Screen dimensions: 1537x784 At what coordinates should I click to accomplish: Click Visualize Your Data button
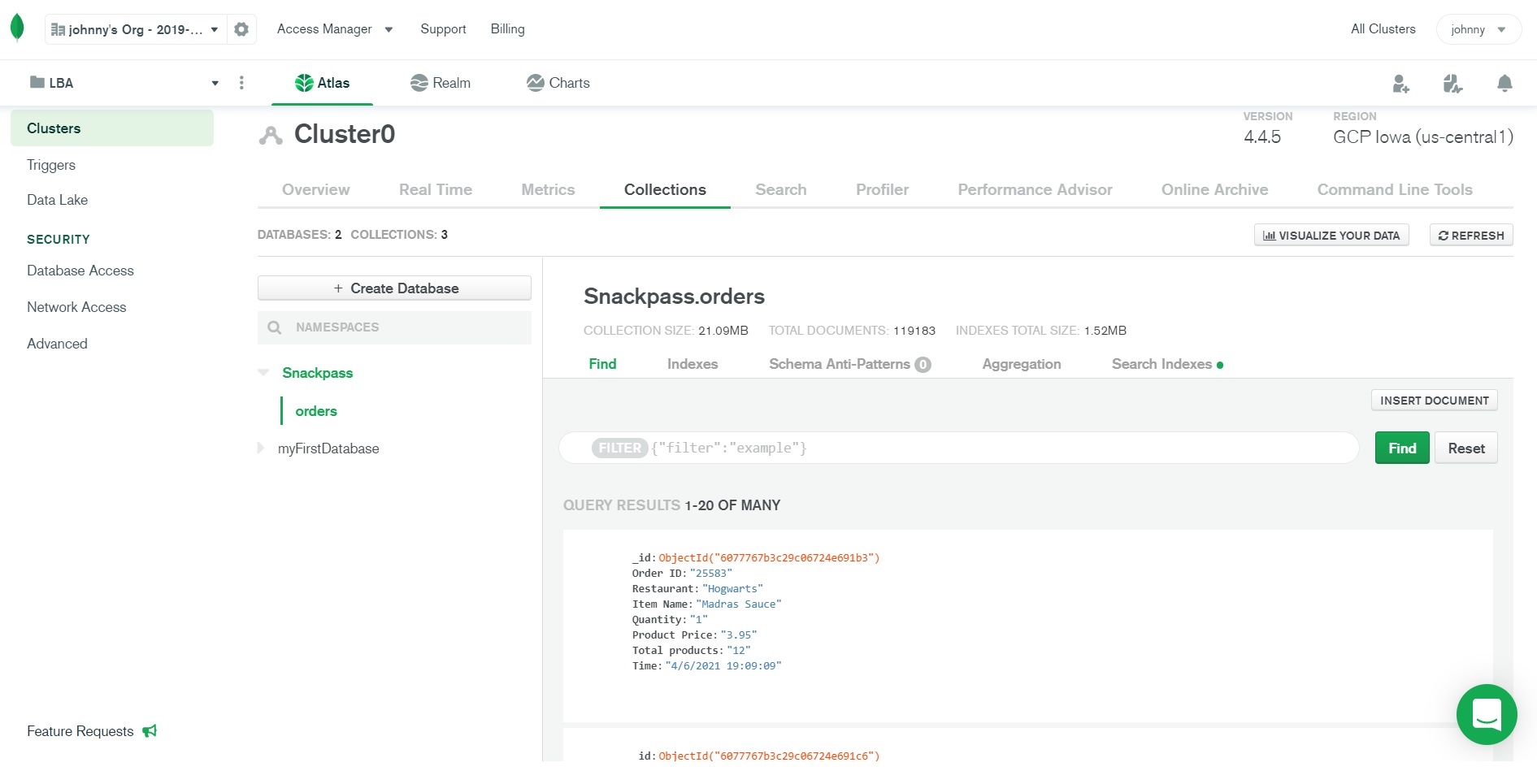click(x=1331, y=235)
